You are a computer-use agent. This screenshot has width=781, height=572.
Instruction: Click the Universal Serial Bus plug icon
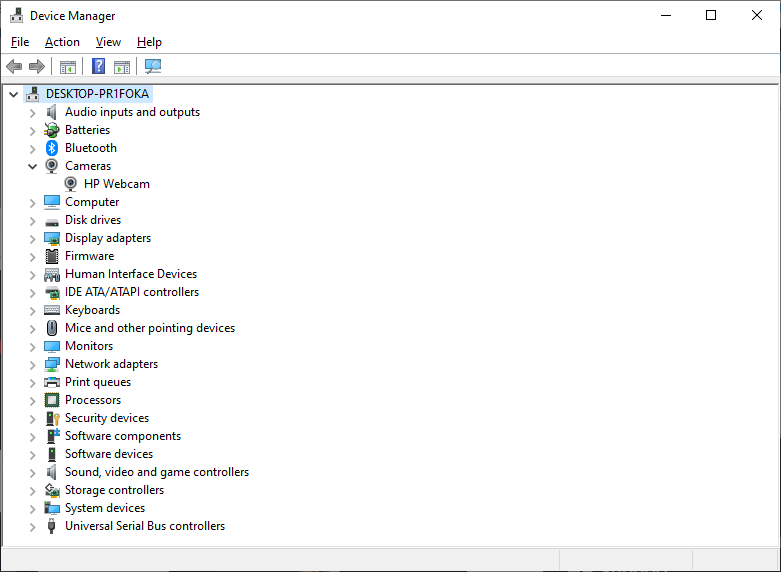click(51, 526)
